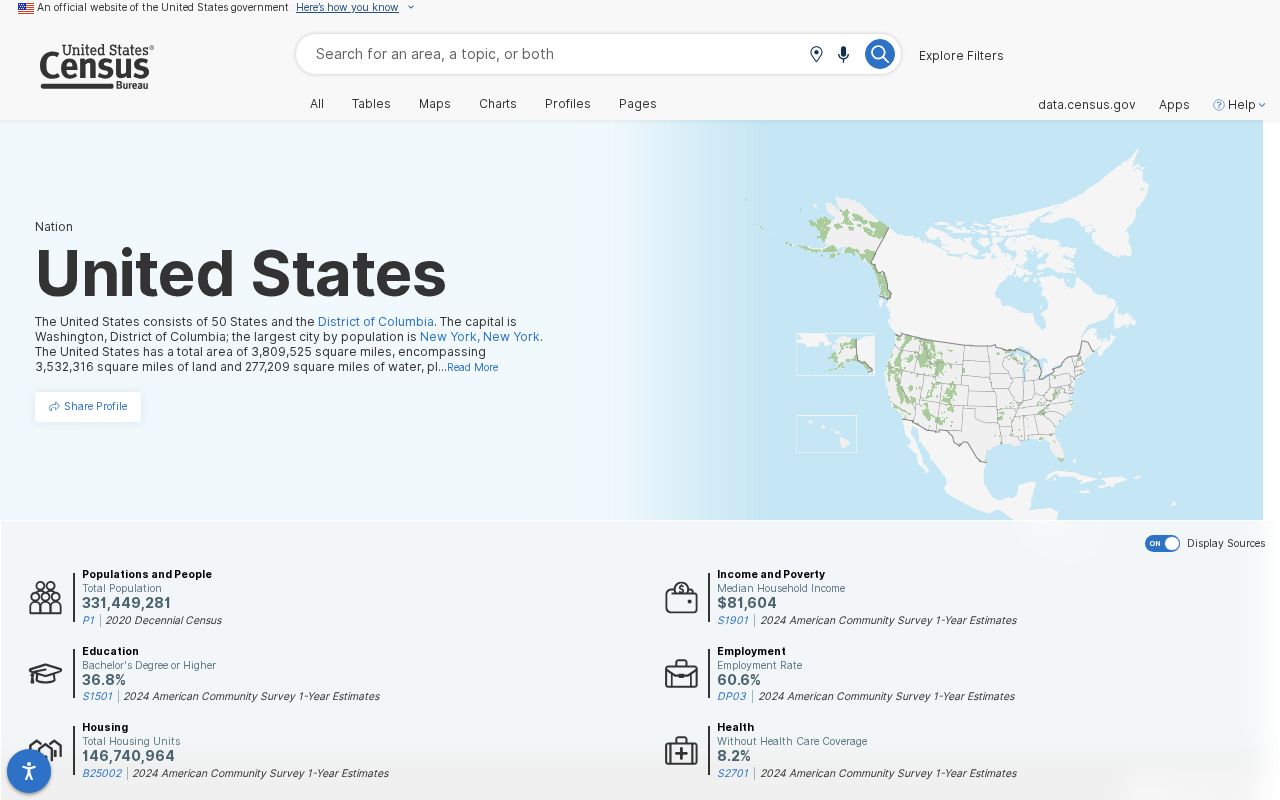The image size is (1280, 800).
Task: Open the Help dropdown menu
Action: (x=1240, y=105)
